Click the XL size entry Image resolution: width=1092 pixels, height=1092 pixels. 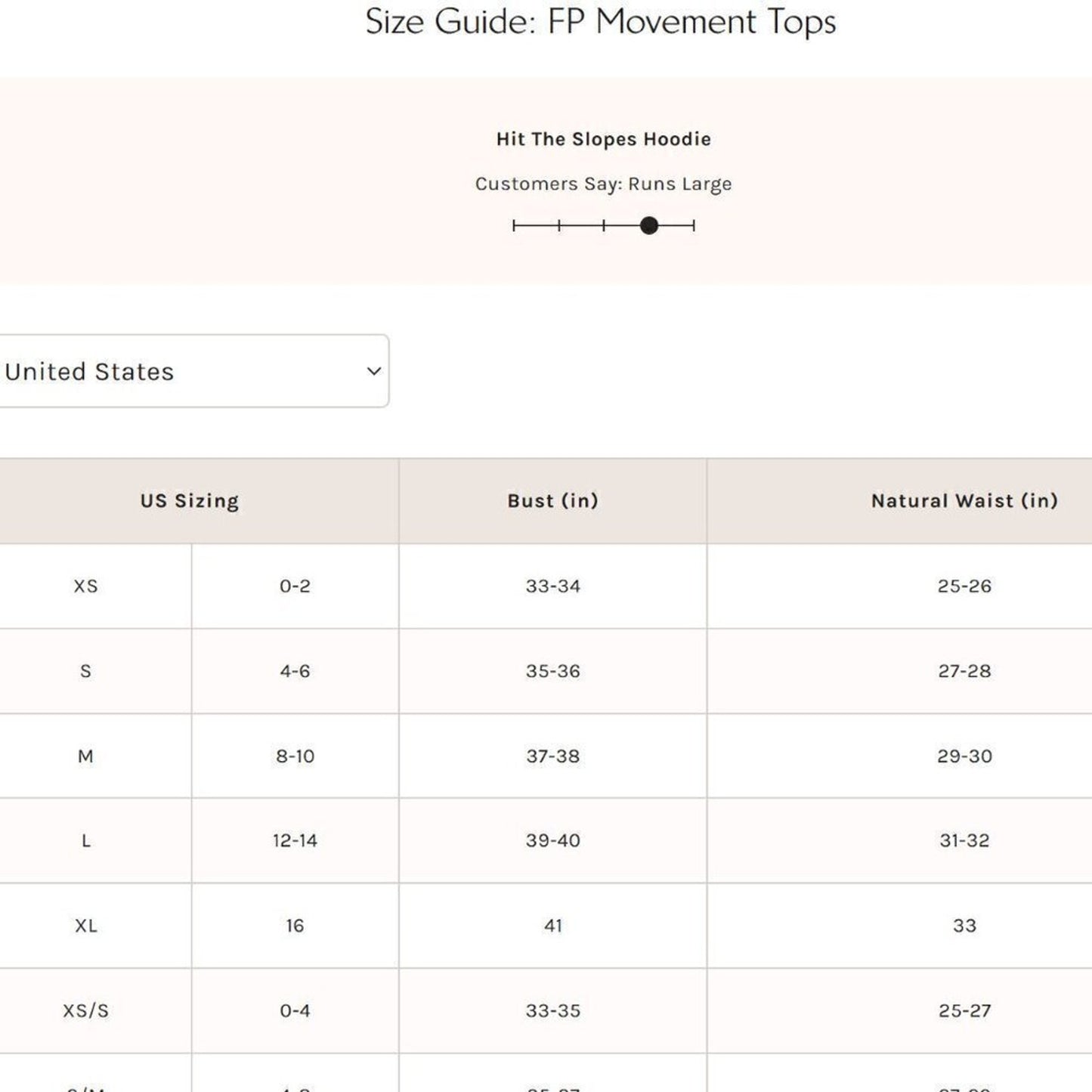coord(85,925)
